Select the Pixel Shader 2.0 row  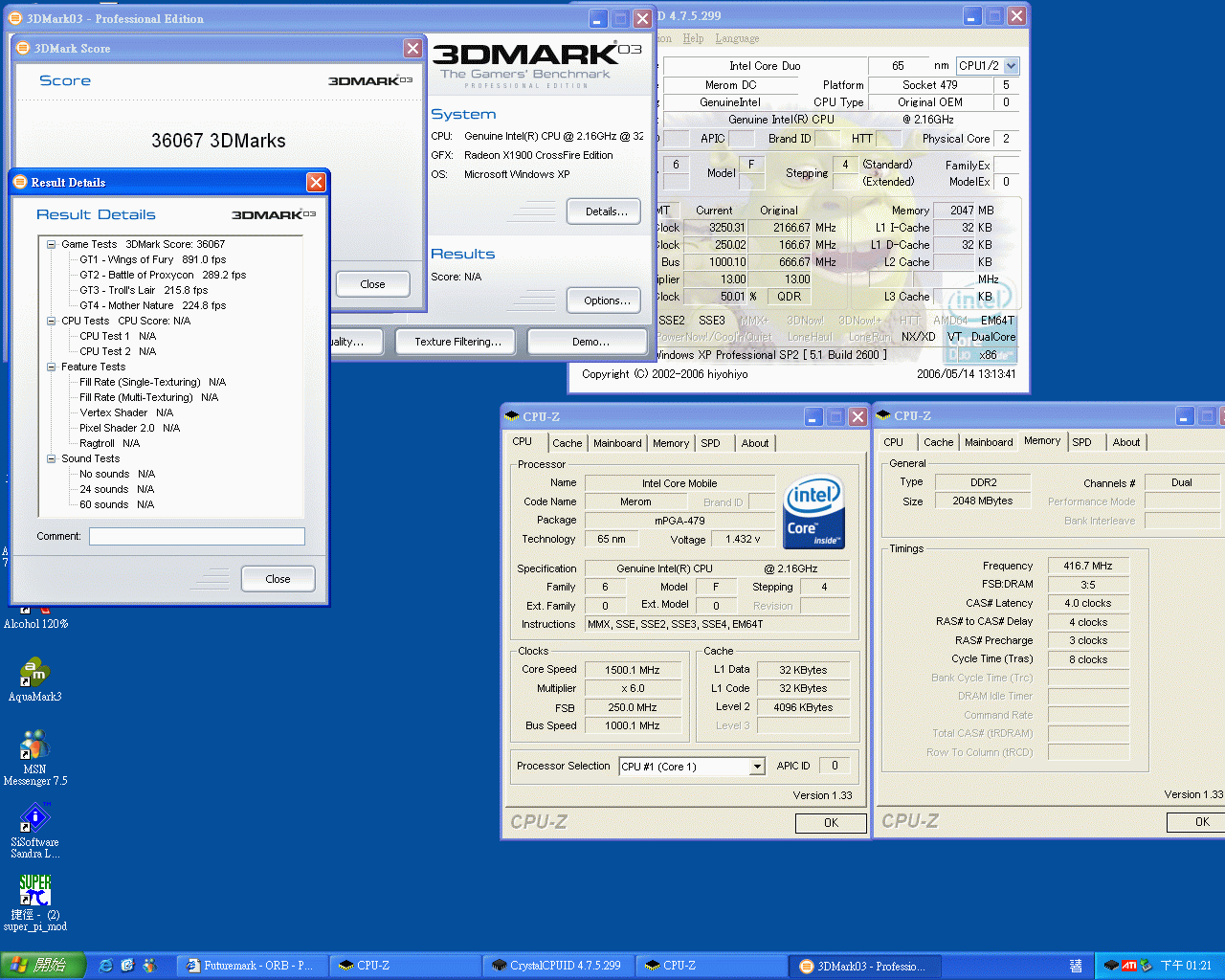(x=130, y=428)
